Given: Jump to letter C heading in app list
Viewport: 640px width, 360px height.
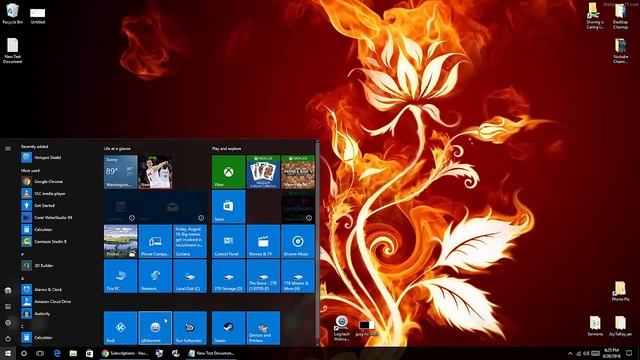Looking at the screenshot, I should coord(22,327).
